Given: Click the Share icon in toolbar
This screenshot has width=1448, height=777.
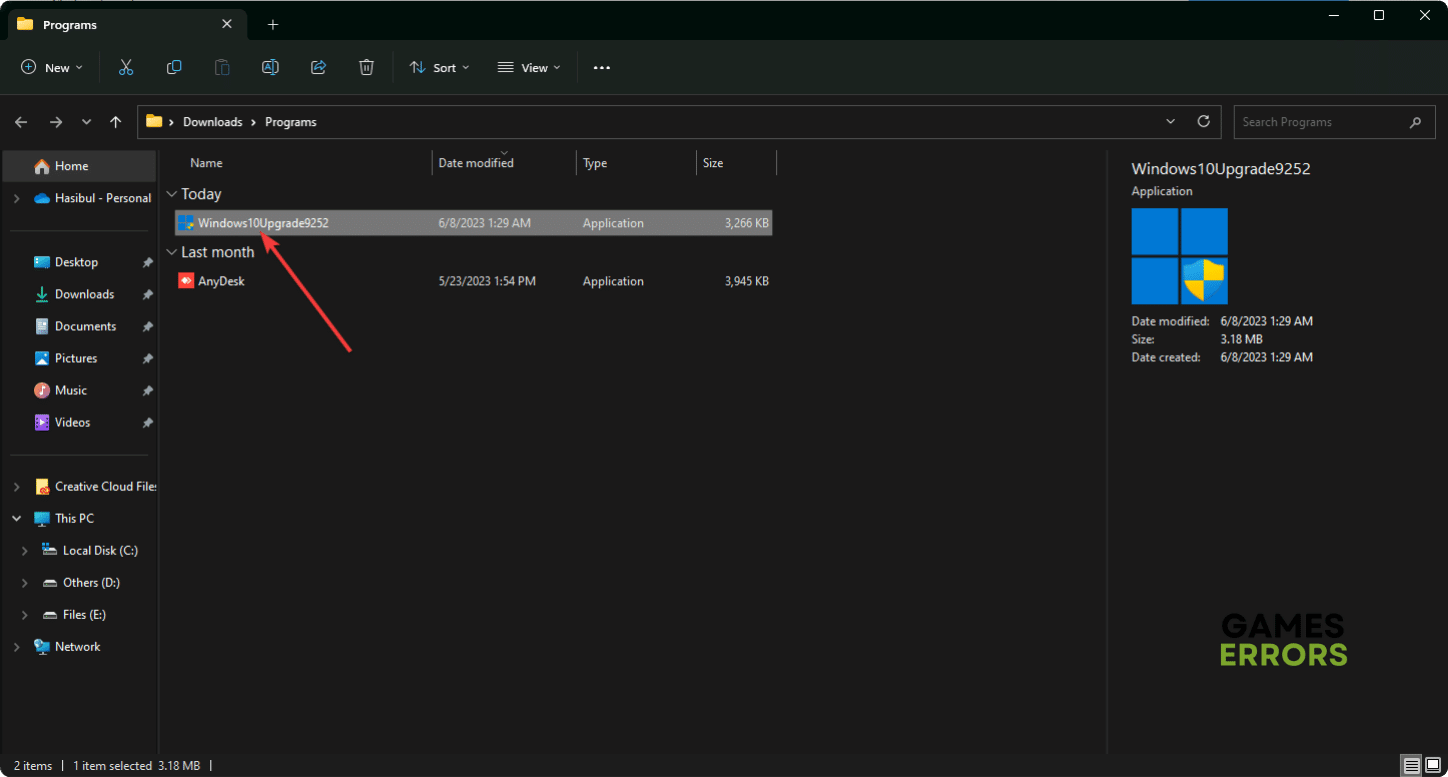Looking at the screenshot, I should [319, 67].
